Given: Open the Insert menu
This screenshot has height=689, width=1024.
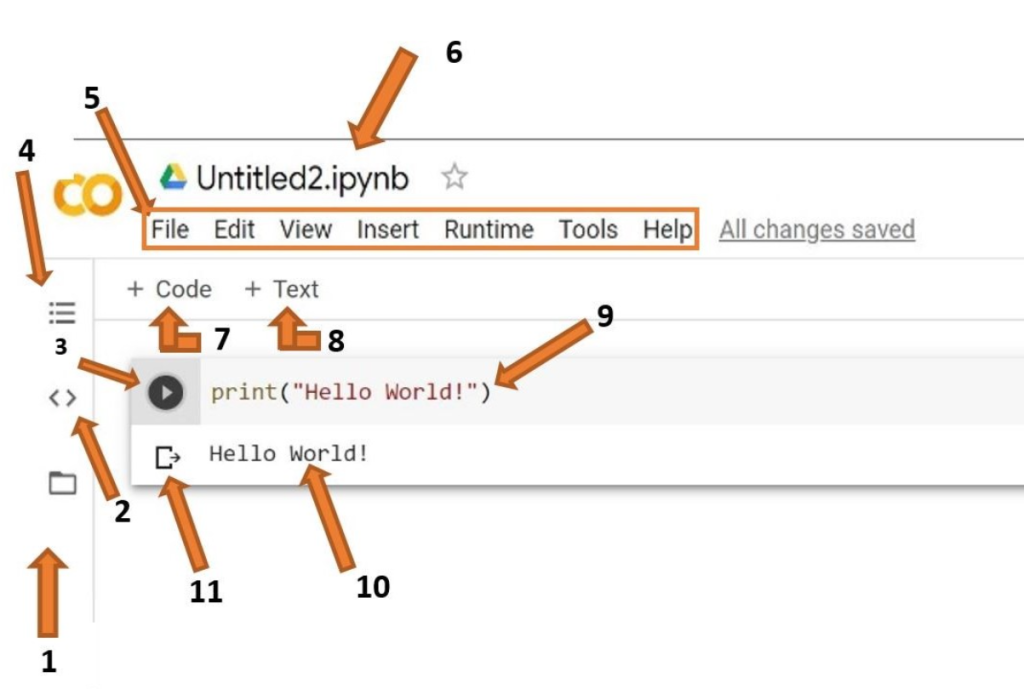Looking at the screenshot, I should [388, 230].
